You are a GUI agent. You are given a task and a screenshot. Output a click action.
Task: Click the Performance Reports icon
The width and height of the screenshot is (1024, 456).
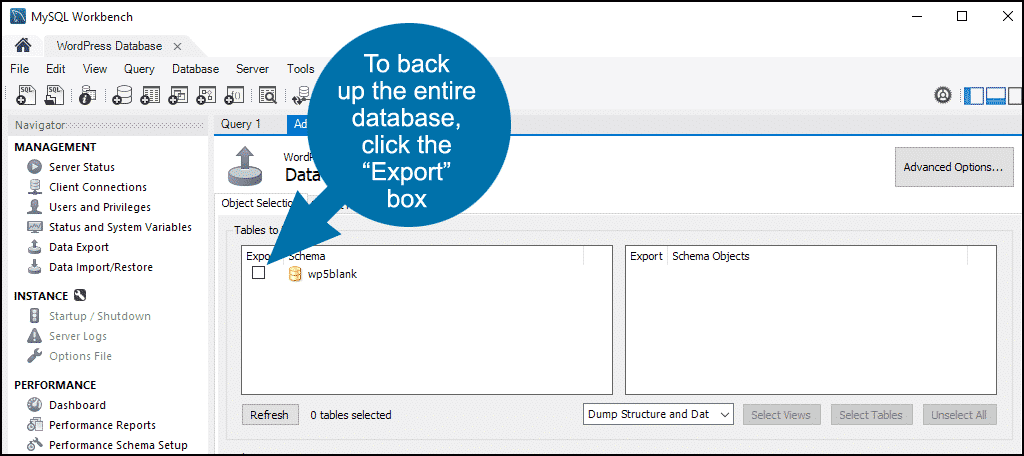coord(35,425)
